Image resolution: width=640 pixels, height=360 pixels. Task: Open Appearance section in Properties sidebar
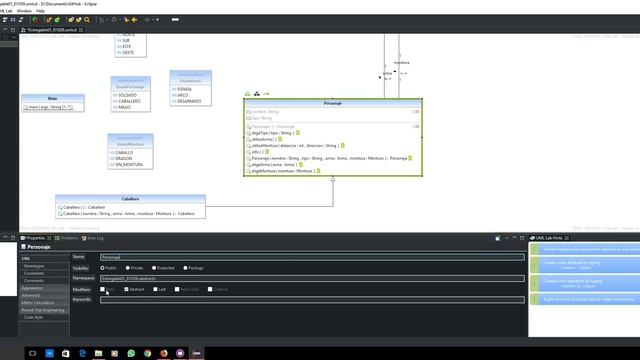pos(32,288)
